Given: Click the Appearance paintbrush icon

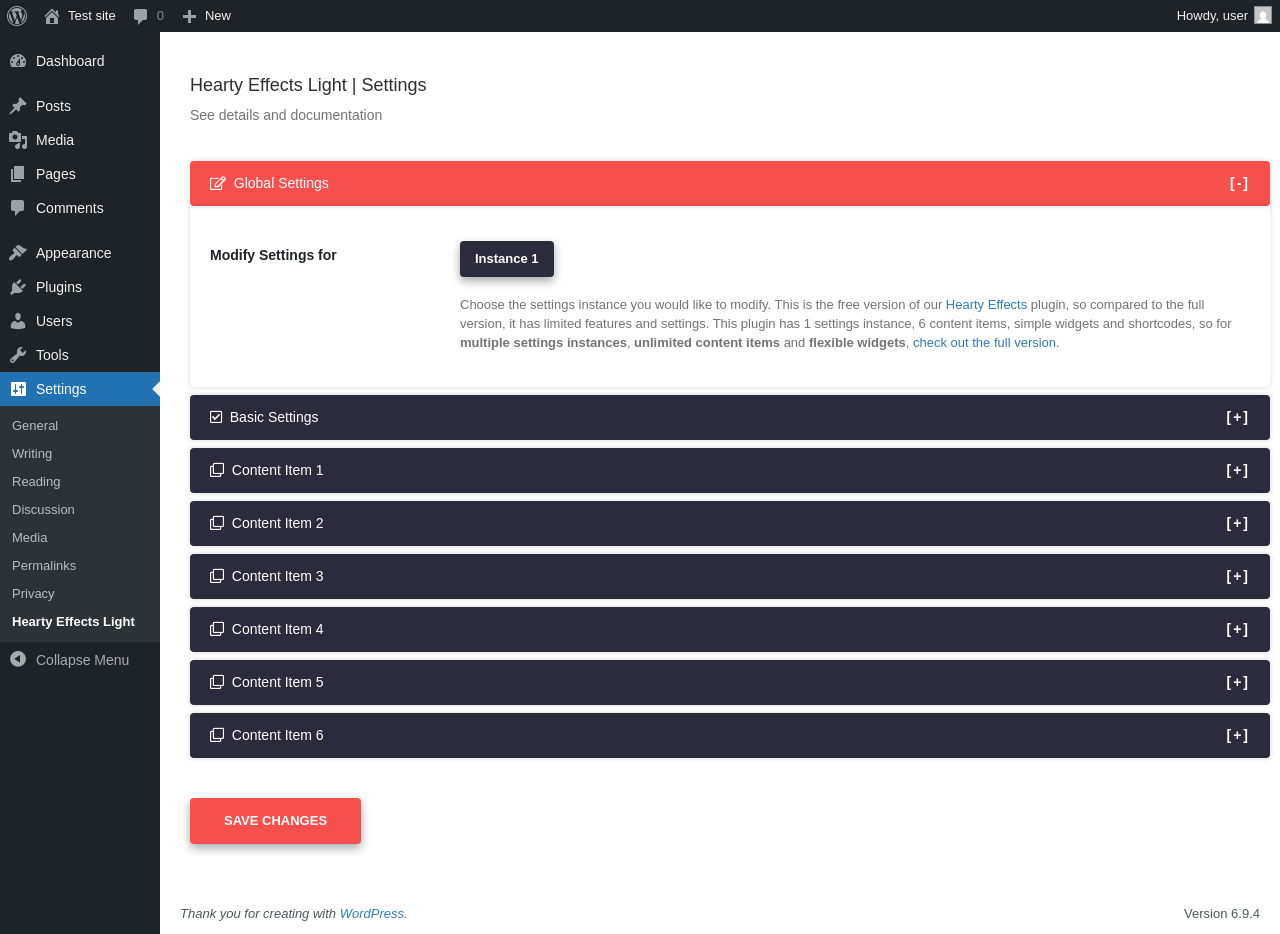Looking at the screenshot, I should coord(18,253).
